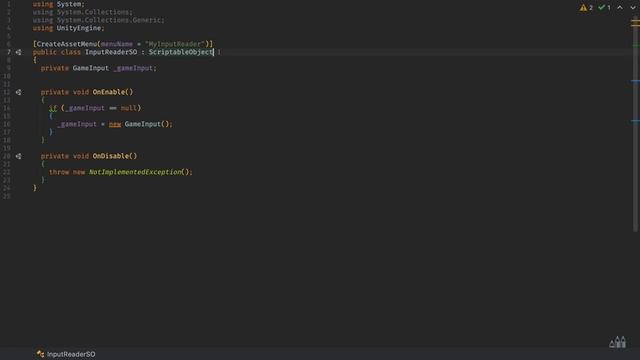Click line number 7 in the gutter
Screen dimensions: 640x360
pyautogui.click(x=9, y=52)
